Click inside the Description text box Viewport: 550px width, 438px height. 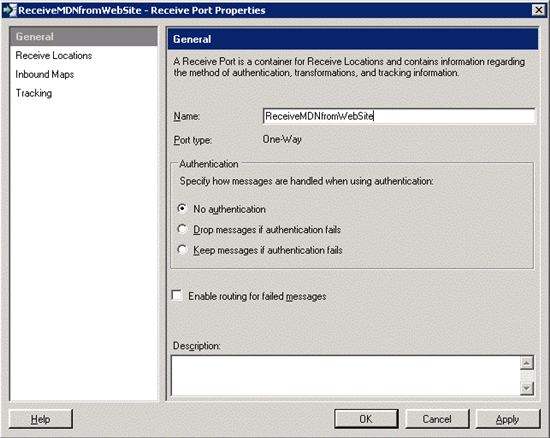click(346, 376)
